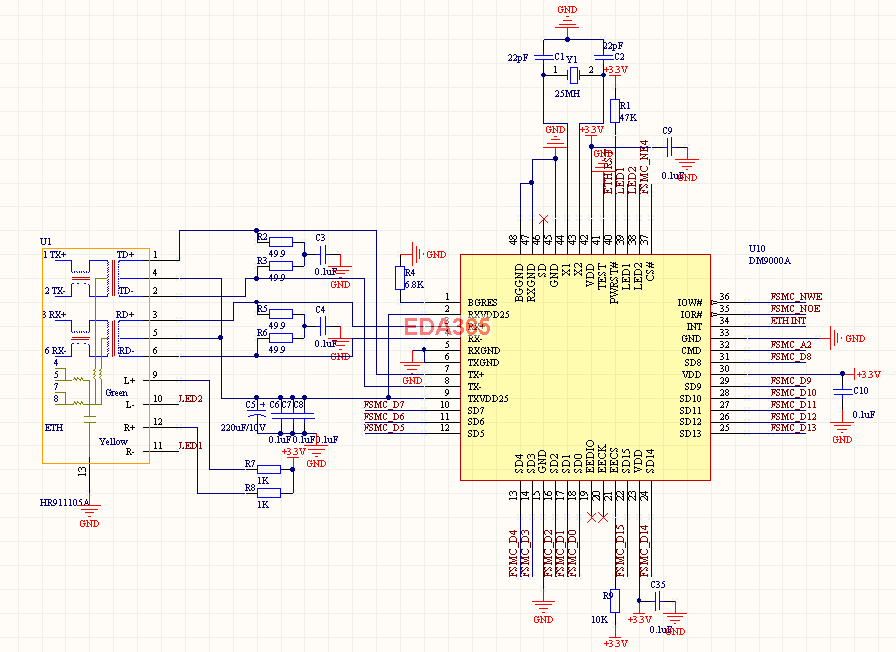Select the C9 capacitor symbol
Viewport: 896px width, 652px height.
tap(669, 147)
